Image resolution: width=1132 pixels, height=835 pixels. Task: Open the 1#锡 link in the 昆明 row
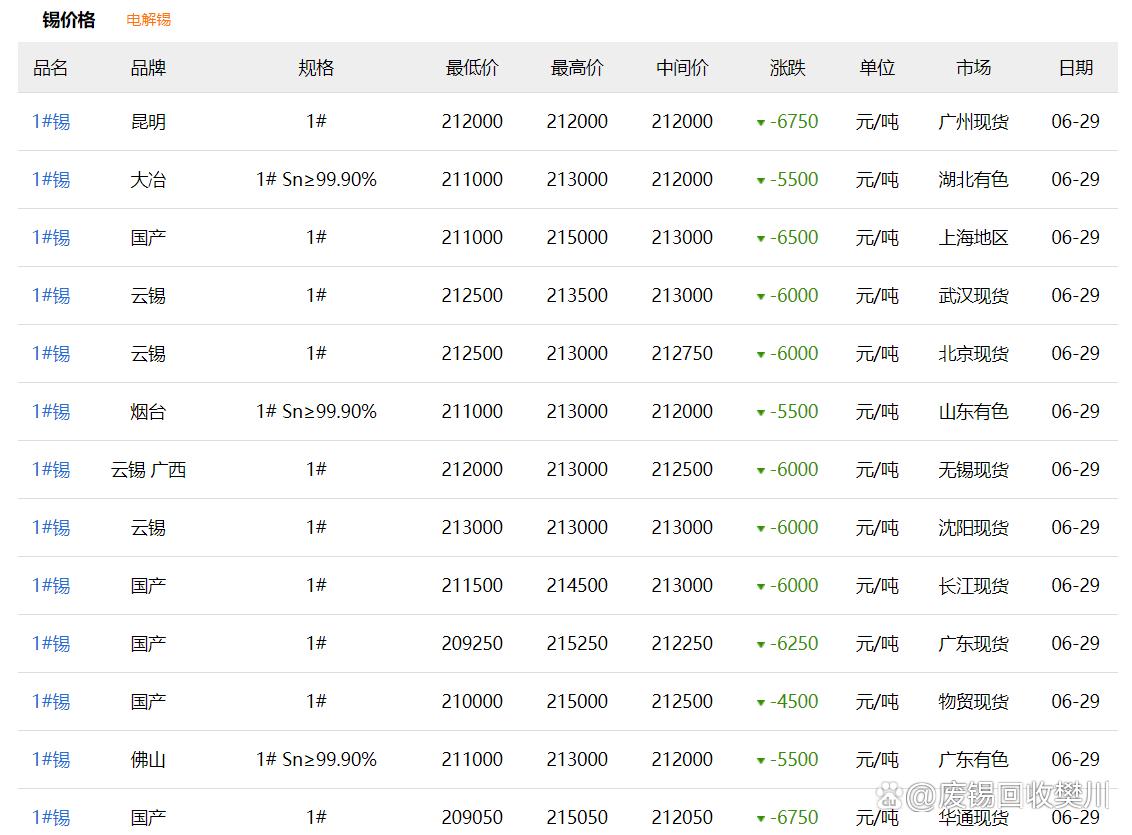[x=51, y=121]
